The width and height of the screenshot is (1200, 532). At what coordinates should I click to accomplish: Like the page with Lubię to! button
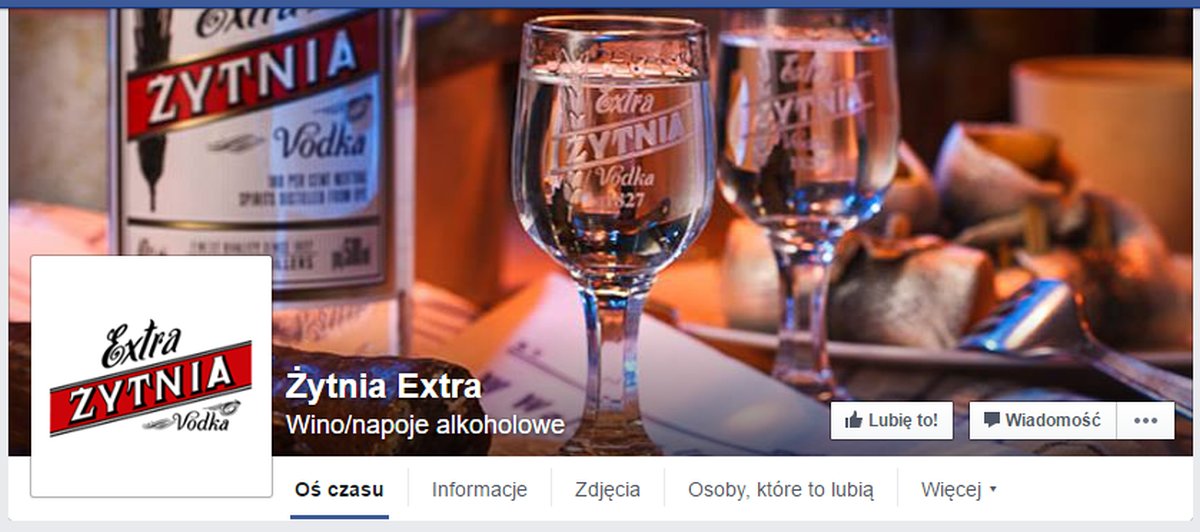coord(892,421)
